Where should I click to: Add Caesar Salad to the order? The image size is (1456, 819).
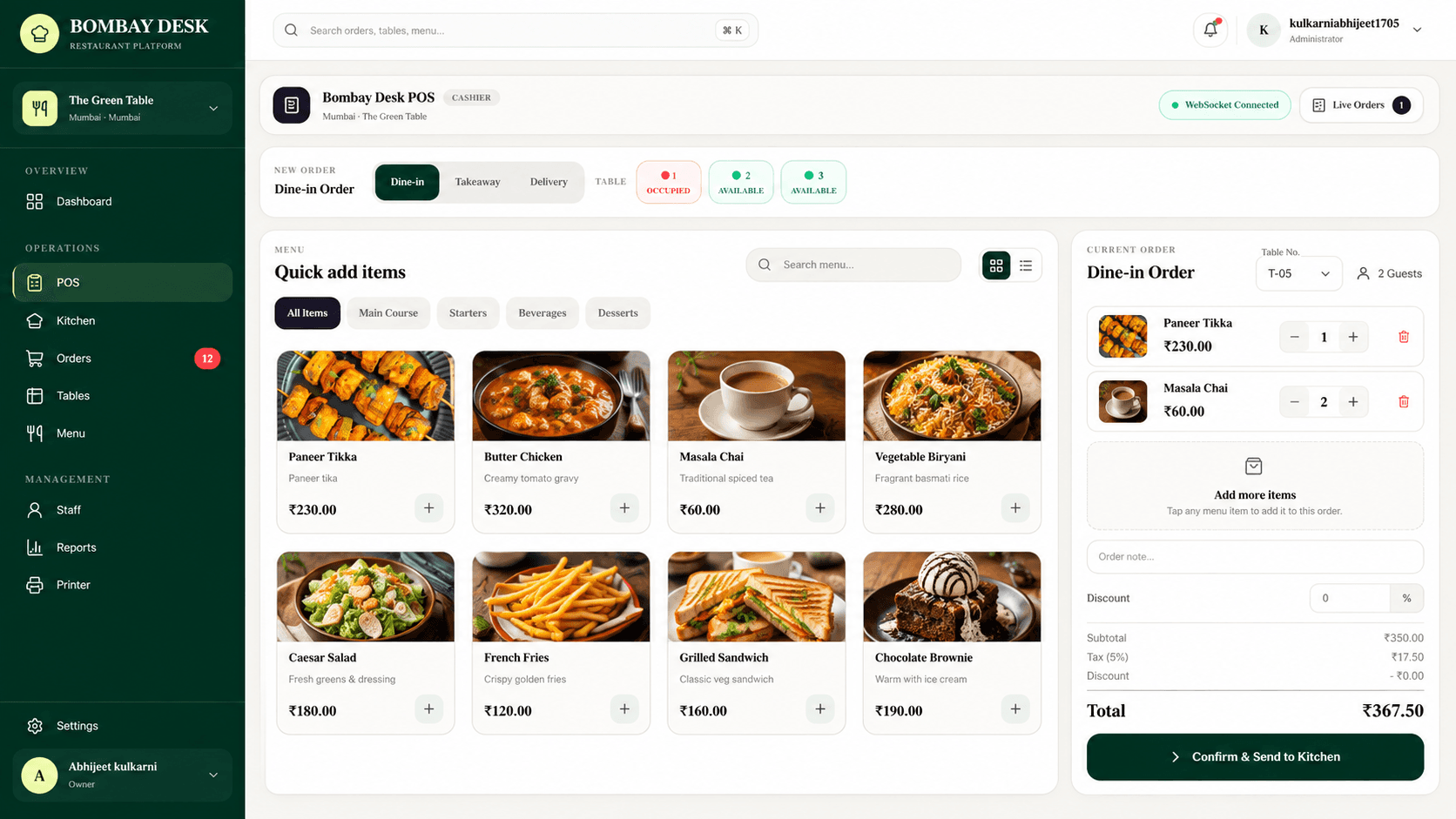pos(428,709)
